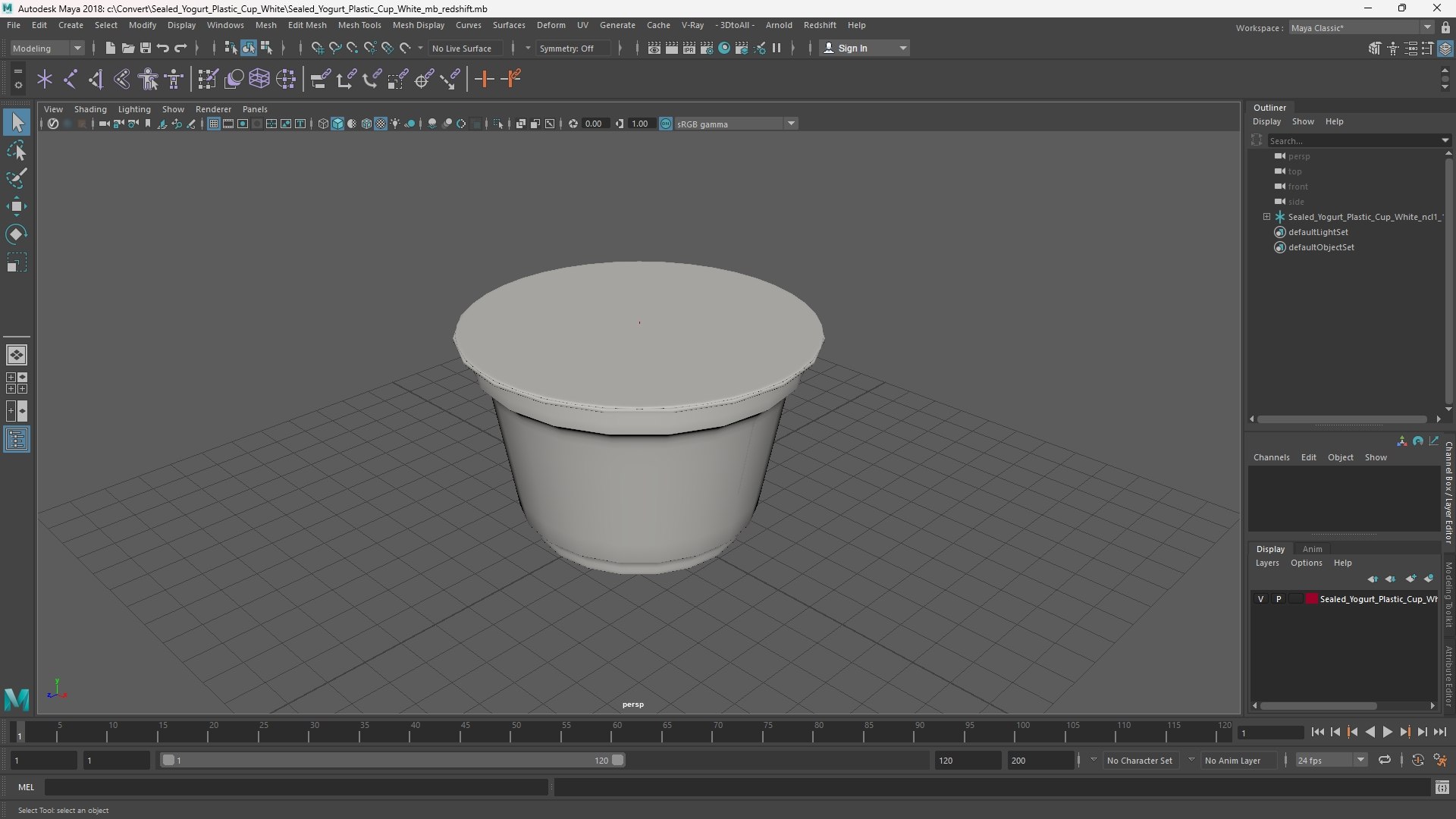Choose the Rotate tool in the toolbox
The height and width of the screenshot is (819, 1456).
[x=17, y=234]
